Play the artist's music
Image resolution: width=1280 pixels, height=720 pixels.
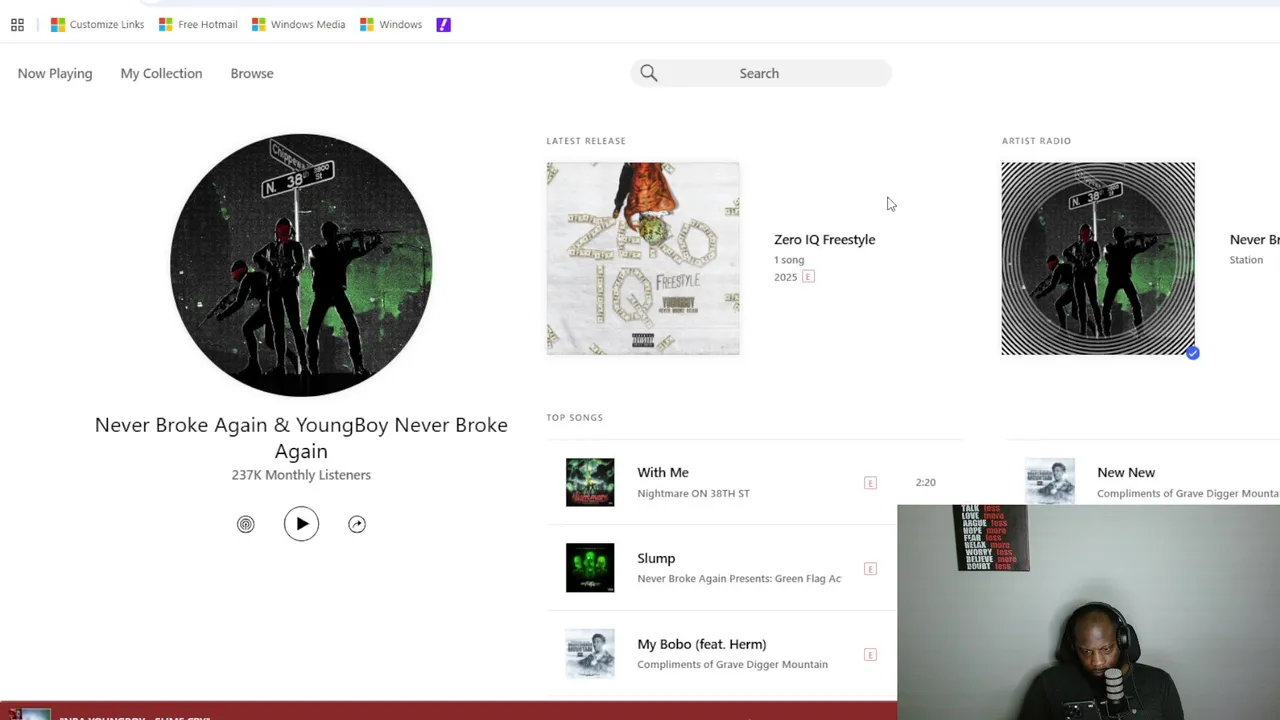click(301, 524)
